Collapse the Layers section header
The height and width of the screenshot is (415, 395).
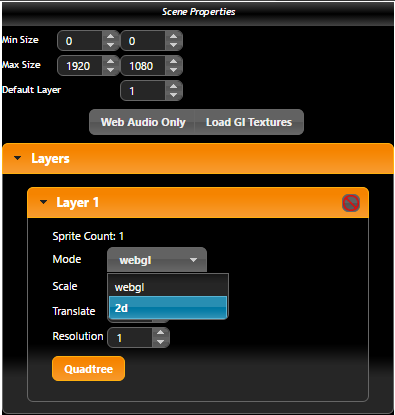pyautogui.click(x=198, y=159)
